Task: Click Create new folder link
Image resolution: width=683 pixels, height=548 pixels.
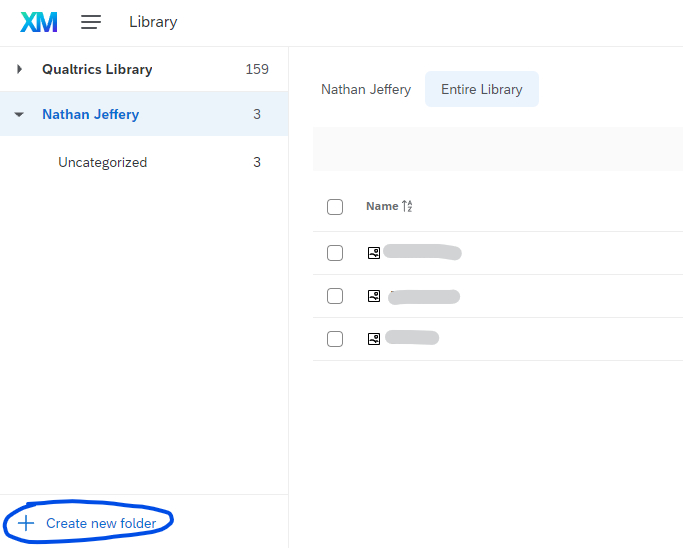Action: (x=100, y=523)
